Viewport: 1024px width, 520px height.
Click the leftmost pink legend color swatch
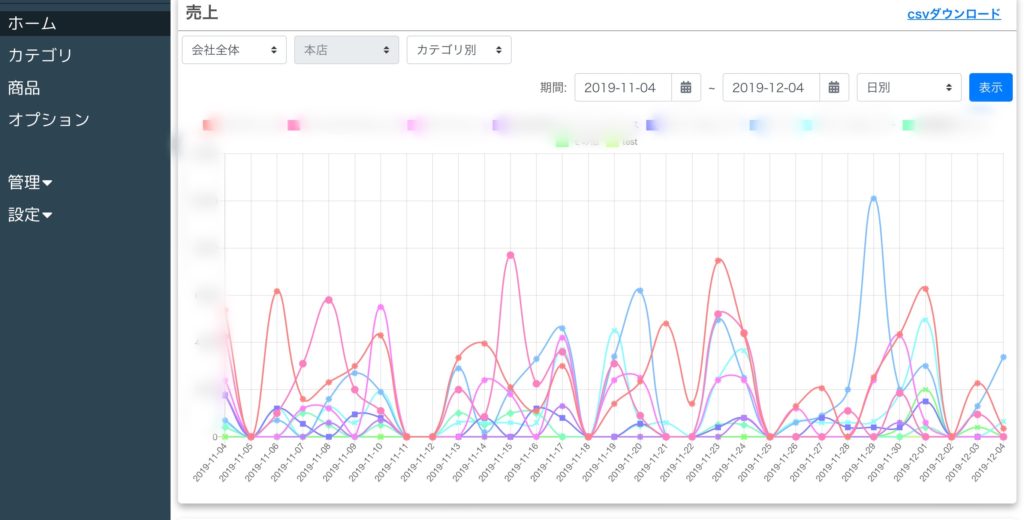click(x=294, y=125)
